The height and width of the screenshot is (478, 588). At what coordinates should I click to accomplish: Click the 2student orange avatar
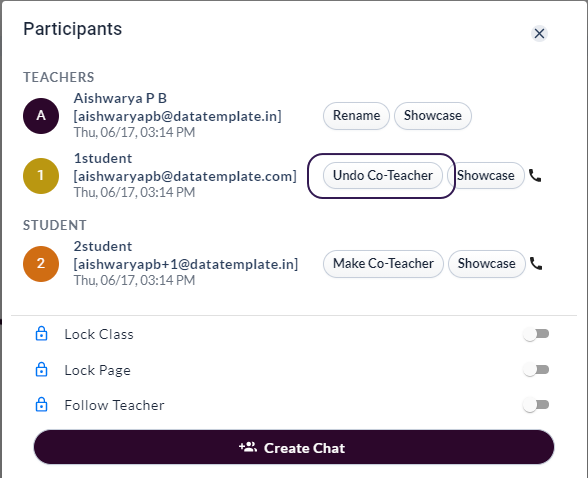pos(41,264)
